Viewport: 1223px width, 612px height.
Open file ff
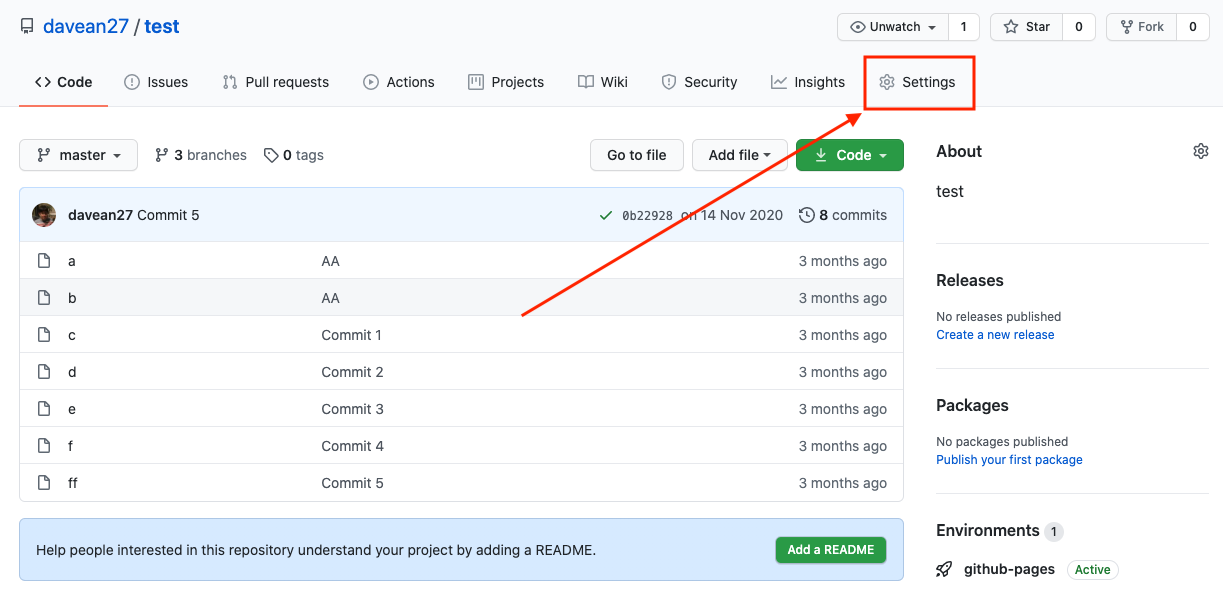point(73,483)
